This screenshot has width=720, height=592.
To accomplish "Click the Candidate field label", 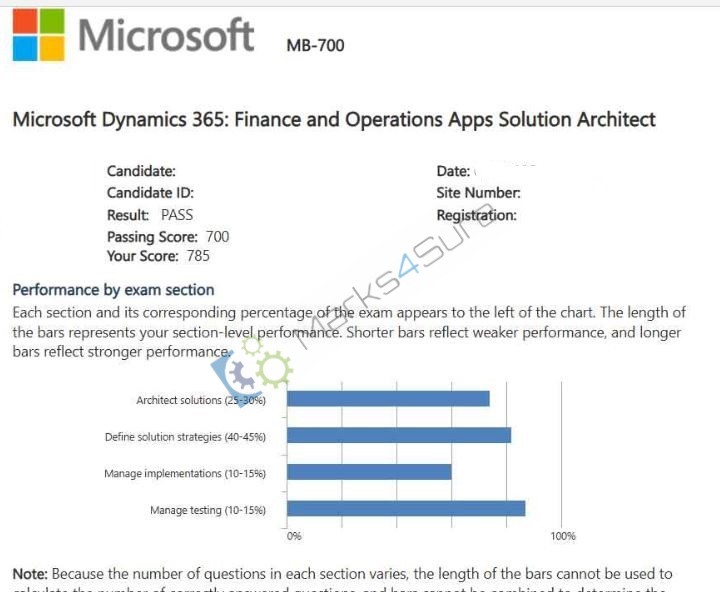I will coord(141,171).
